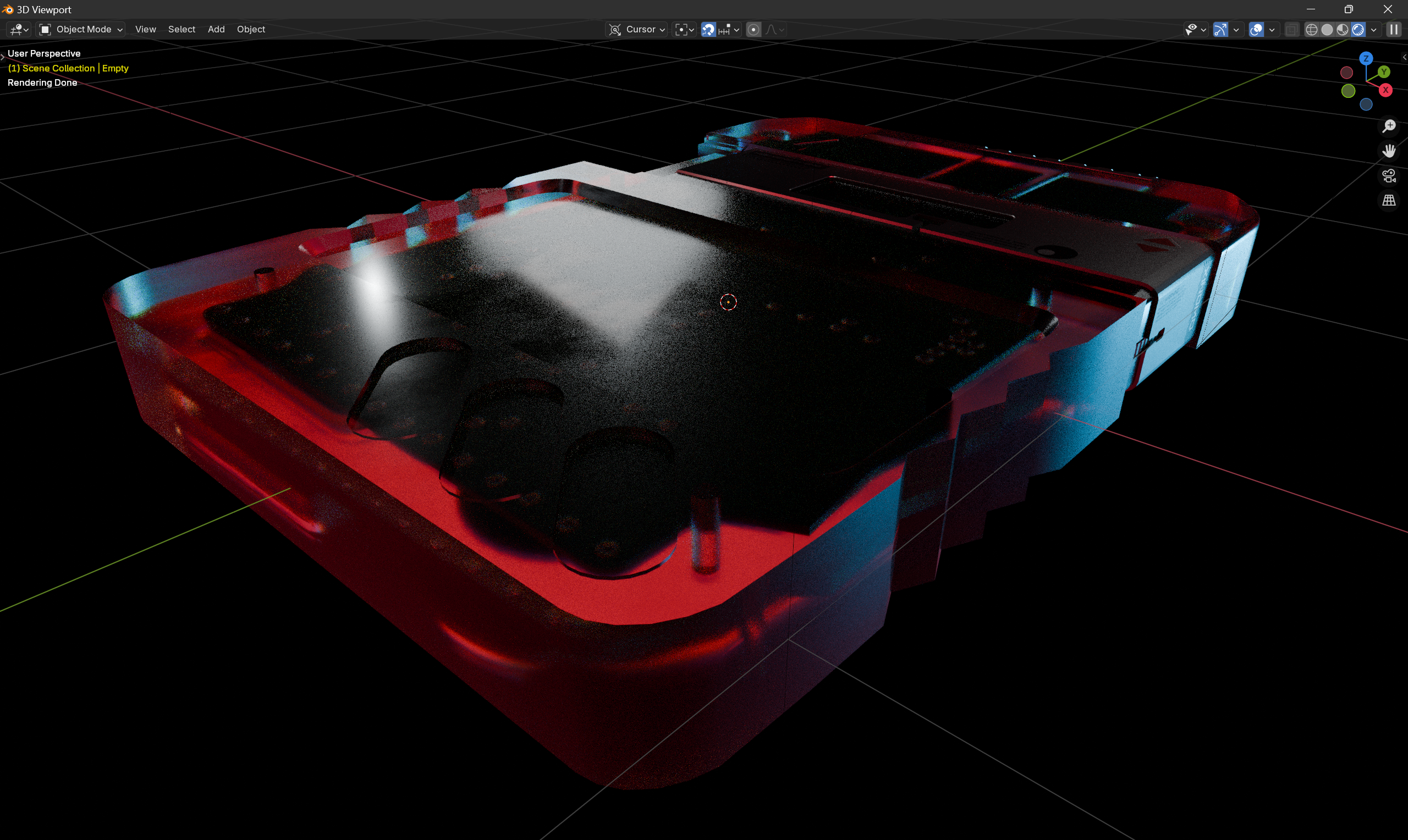Click the 3D cursor in the viewport
1408x840 pixels.
728,302
